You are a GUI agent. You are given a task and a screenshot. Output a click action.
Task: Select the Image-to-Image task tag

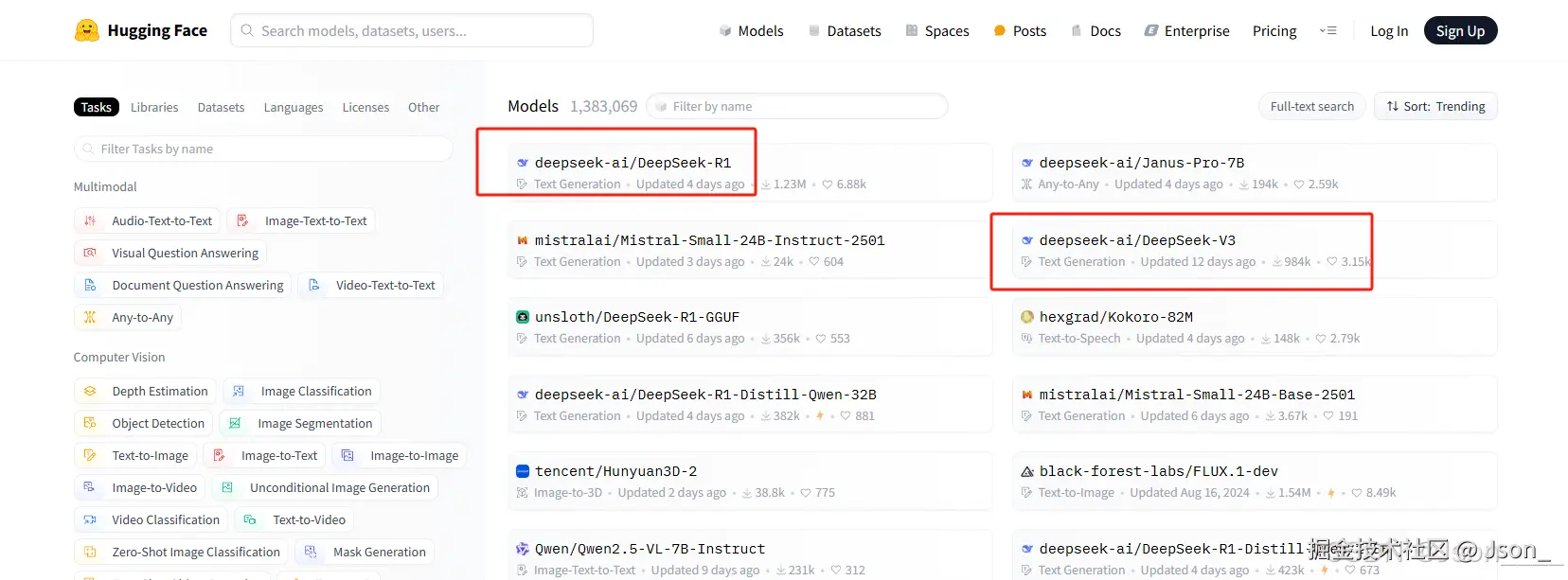point(400,455)
